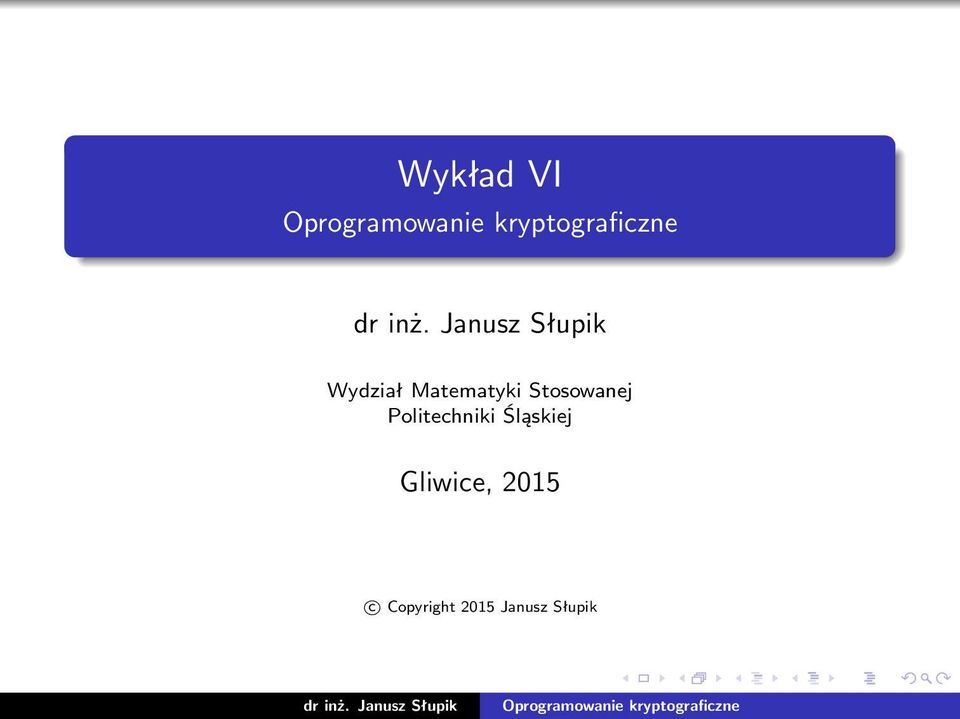960x719 pixels.
Task: Click the search magnifier icon
Action: click(x=926, y=679)
